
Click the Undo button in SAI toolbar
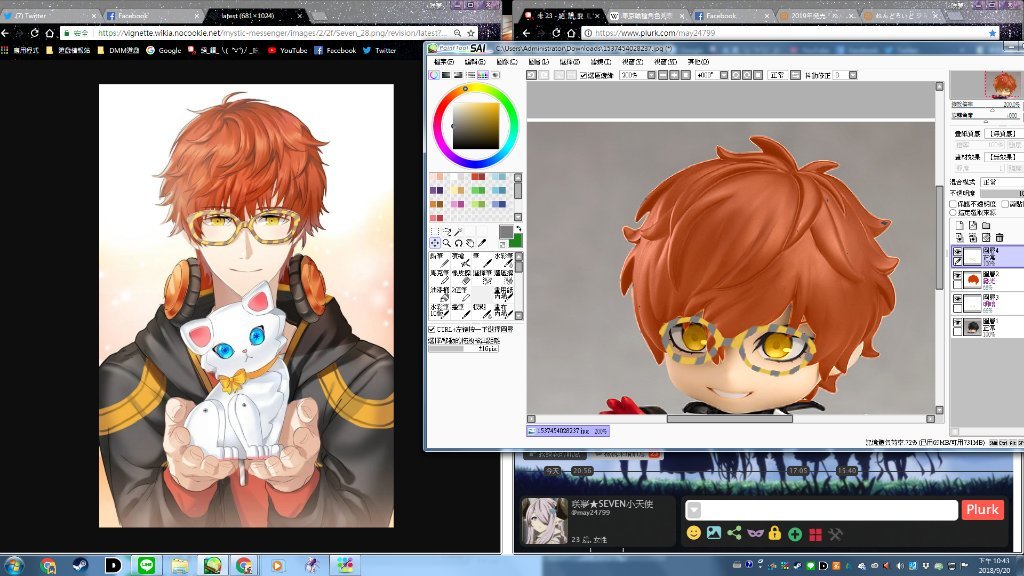531,75
